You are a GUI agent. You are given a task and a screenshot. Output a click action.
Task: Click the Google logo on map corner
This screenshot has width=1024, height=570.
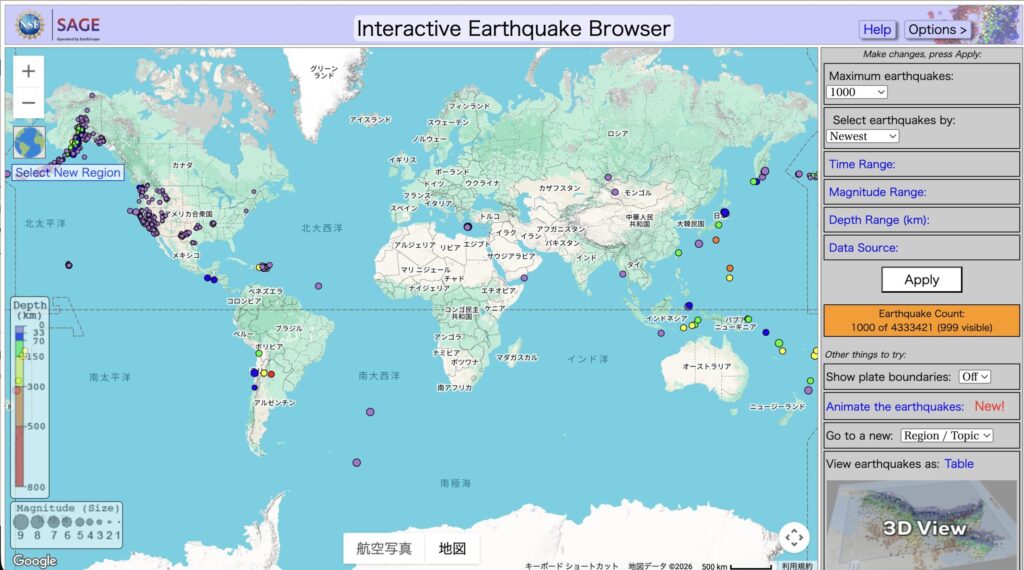(x=34, y=561)
